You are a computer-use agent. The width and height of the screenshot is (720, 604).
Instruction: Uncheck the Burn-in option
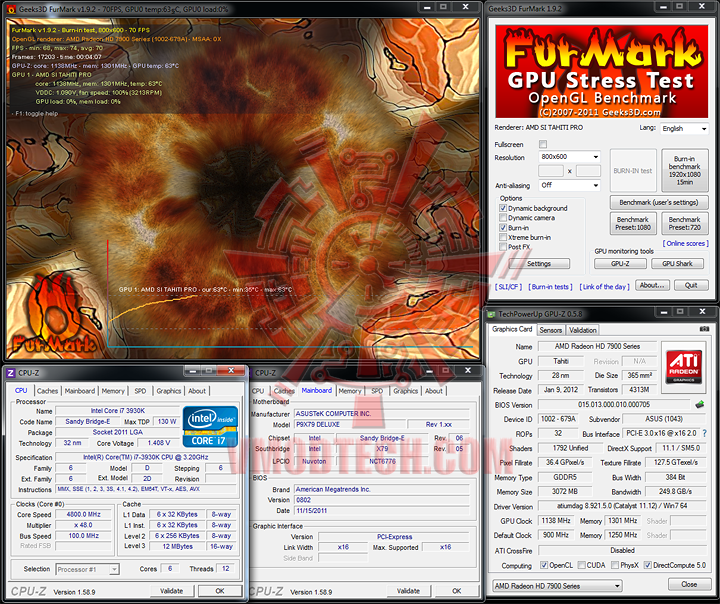[503, 228]
